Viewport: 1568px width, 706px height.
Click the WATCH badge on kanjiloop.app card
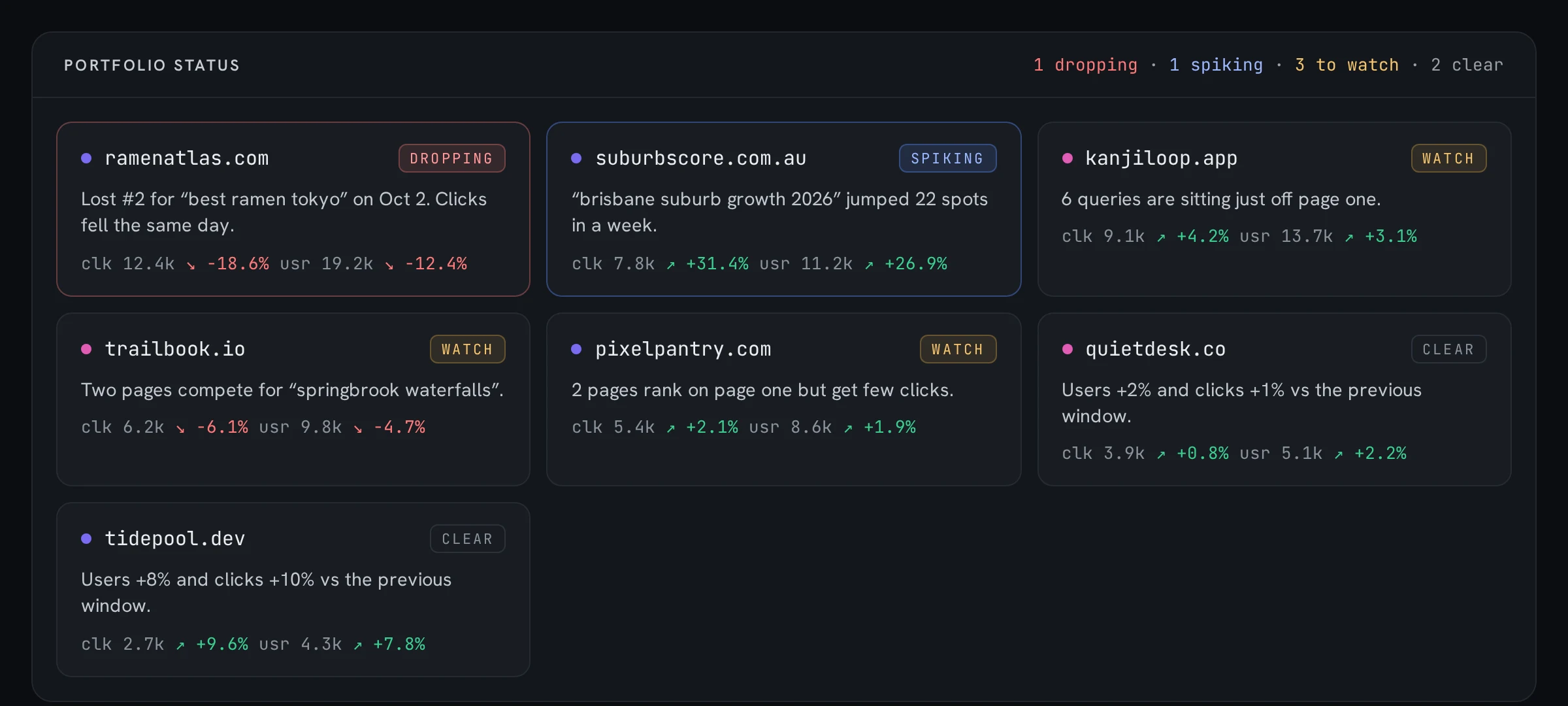[x=1448, y=158]
